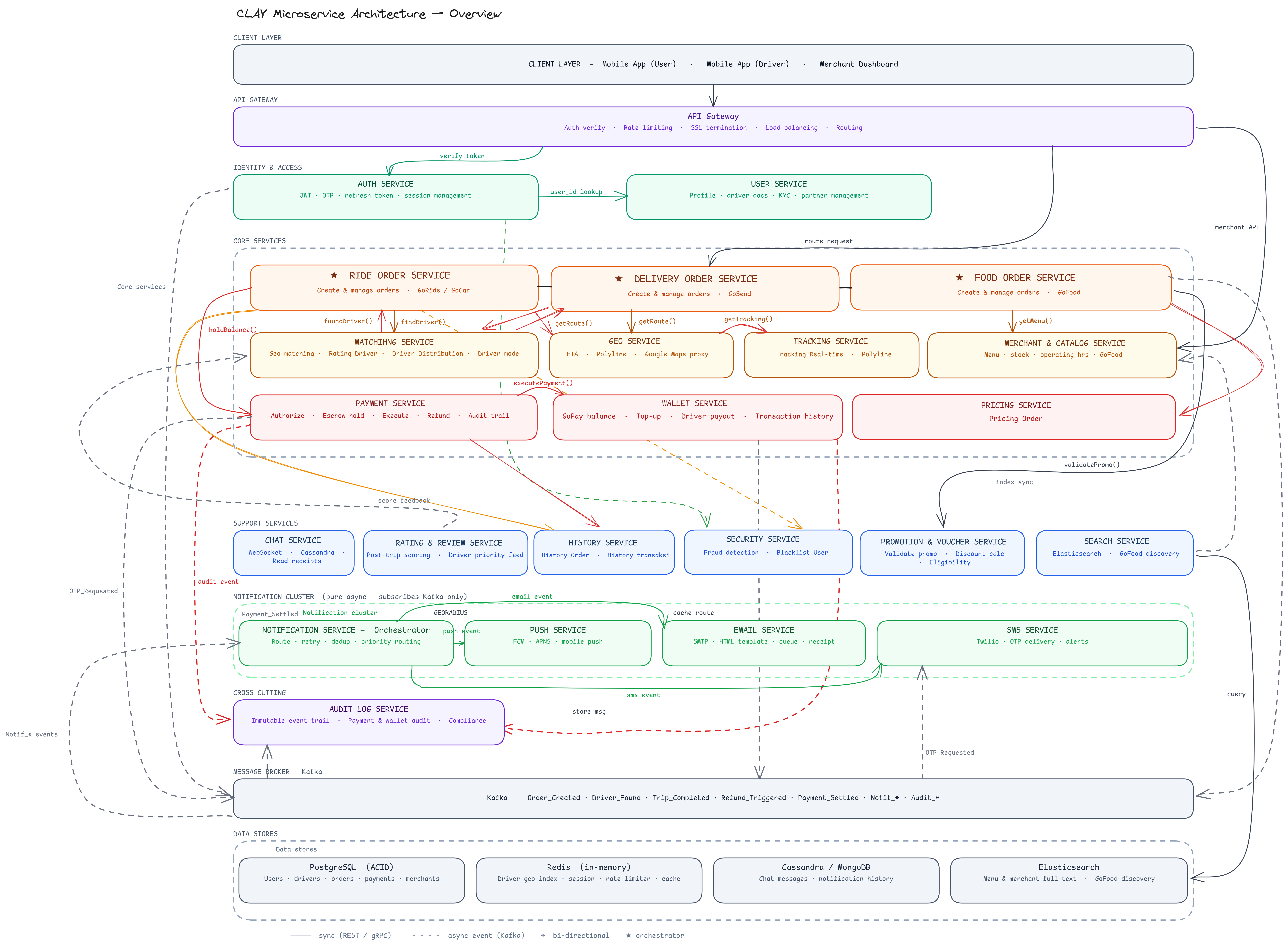Click the 'sms event' label
This screenshot has width=1288, height=946.
coord(643,695)
